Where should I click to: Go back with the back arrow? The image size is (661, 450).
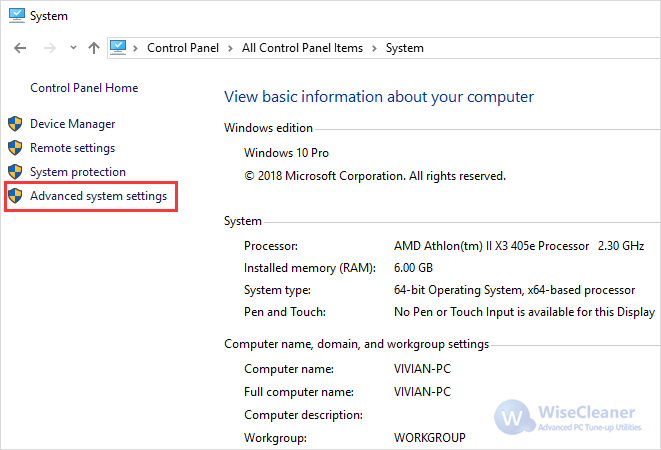pos(20,48)
